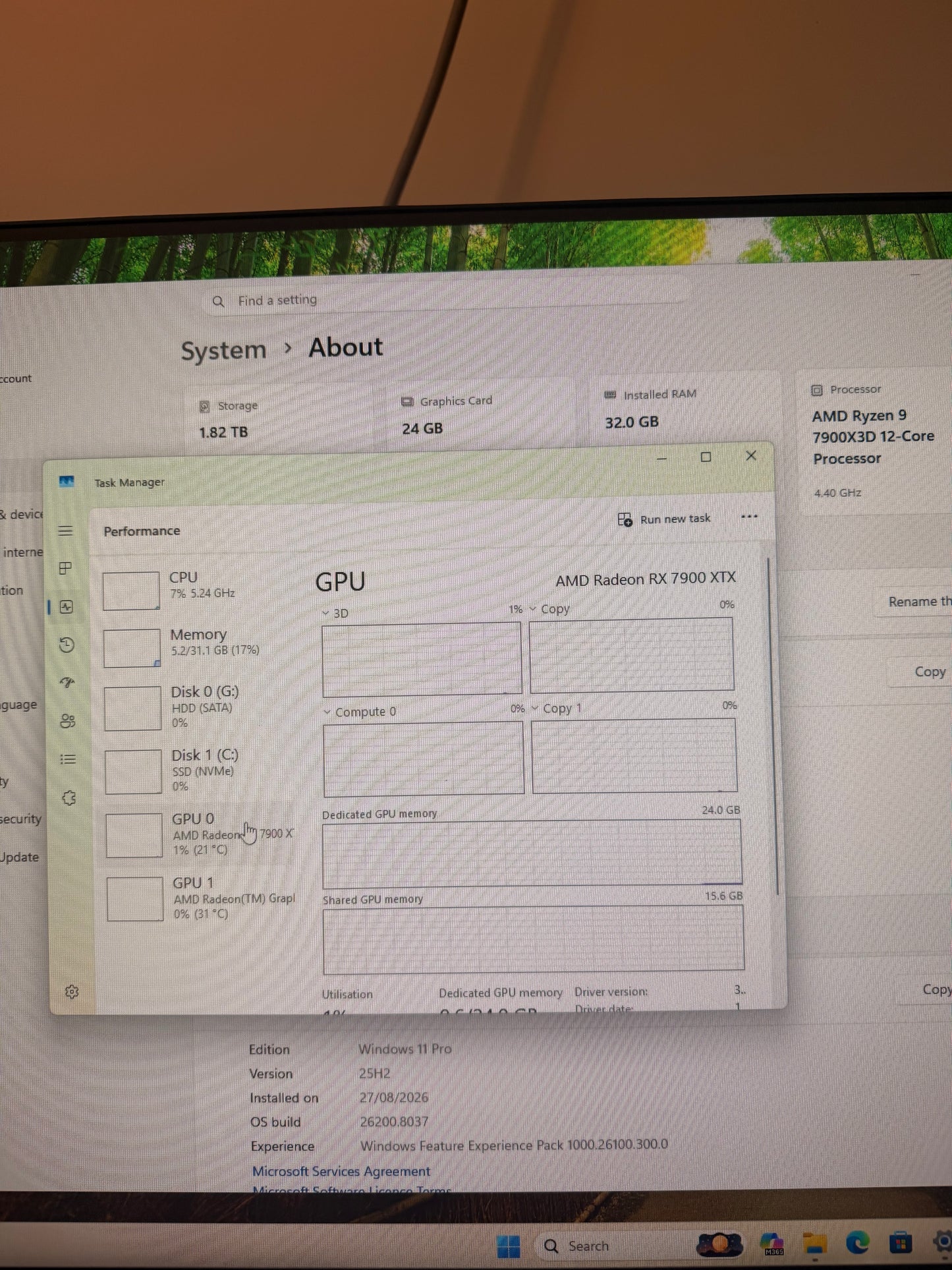Open Task Manager hamburger navigation menu
The image size is (952, 1270).
65,531
